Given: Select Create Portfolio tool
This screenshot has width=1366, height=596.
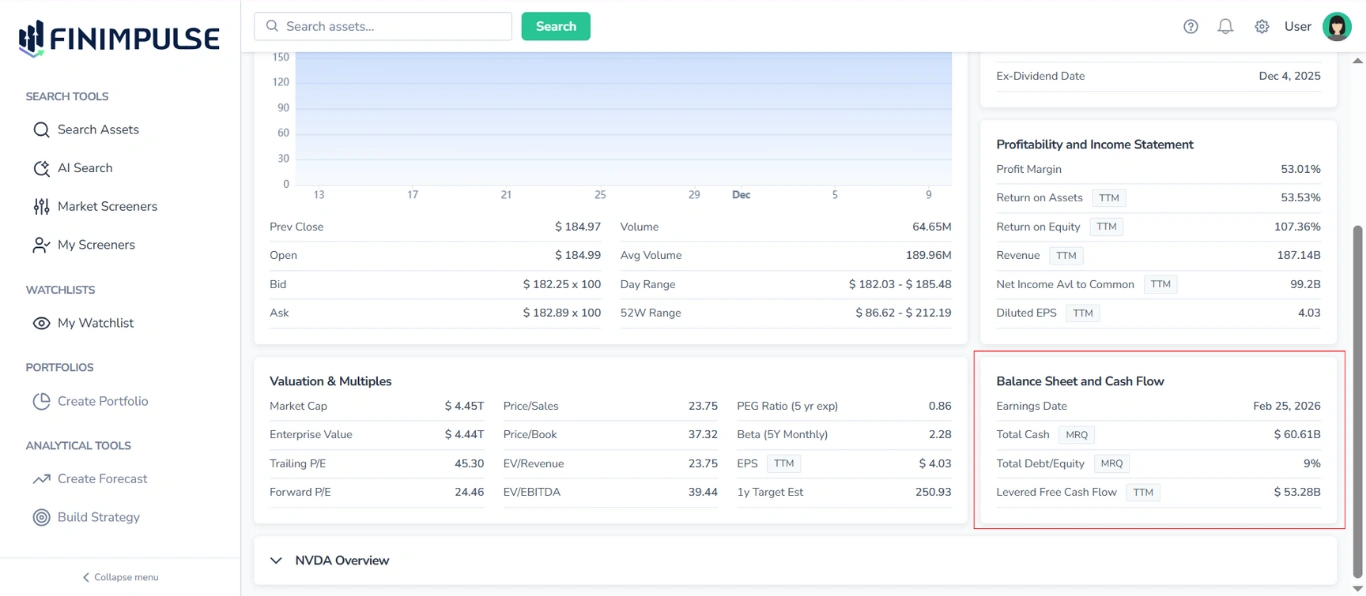Looking at the screenshot, I should tap(102, 401).
